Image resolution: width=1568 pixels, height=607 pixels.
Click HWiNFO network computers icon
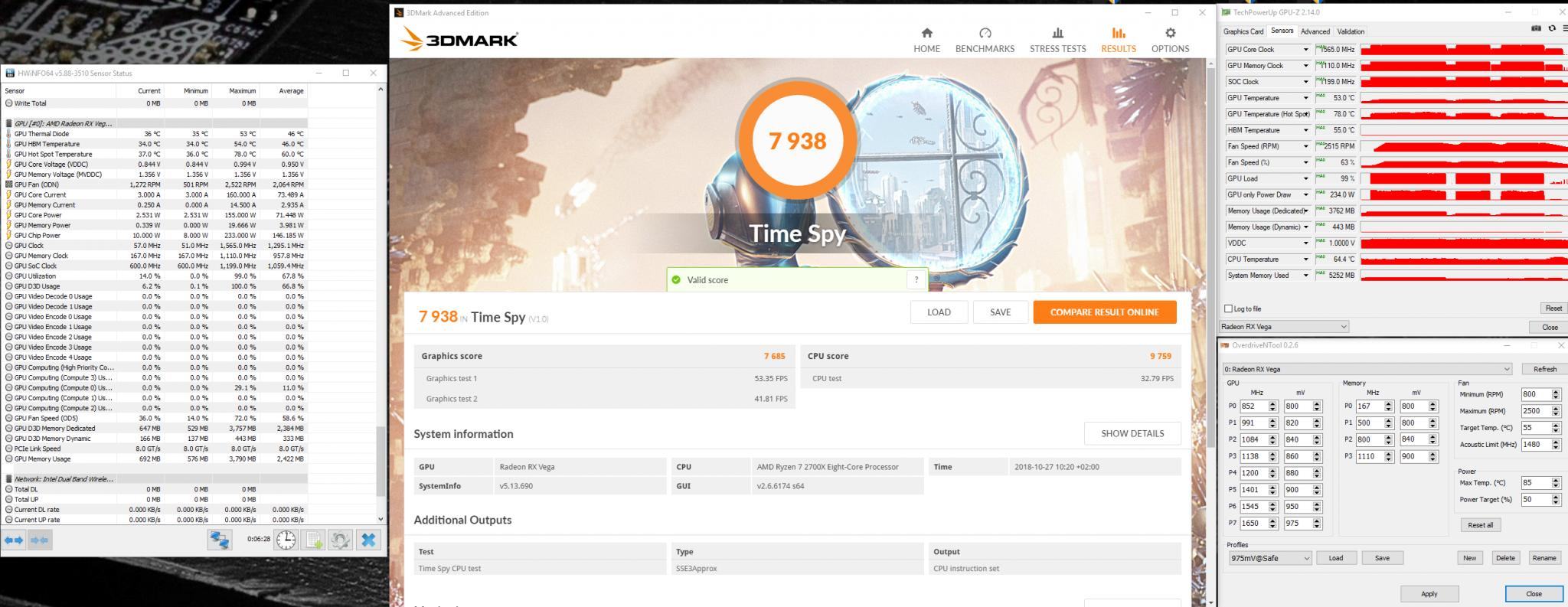click(220, 540)
